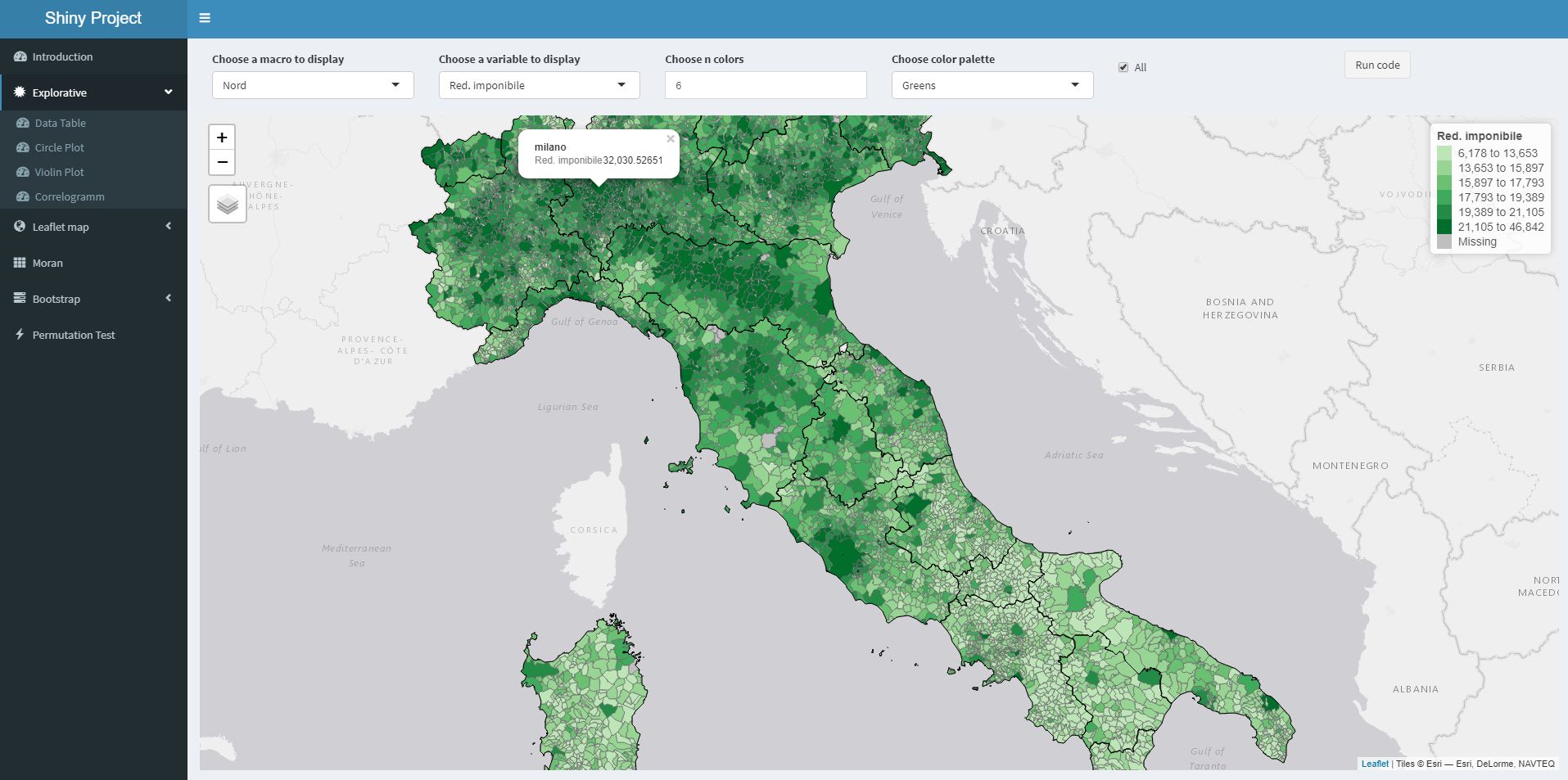Click the Shiny Project title
This screenshot has width=1568, height=780.
point(93,18)
